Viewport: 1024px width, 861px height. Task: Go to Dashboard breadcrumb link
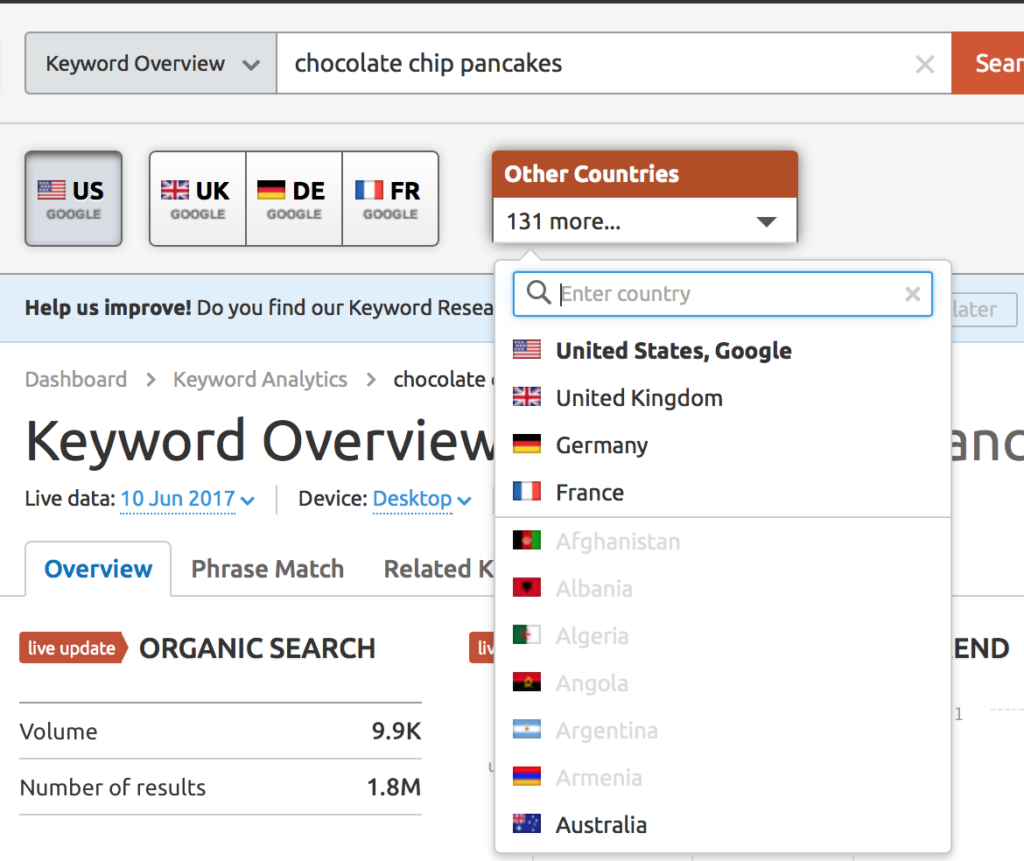click(x=76, y=380)
